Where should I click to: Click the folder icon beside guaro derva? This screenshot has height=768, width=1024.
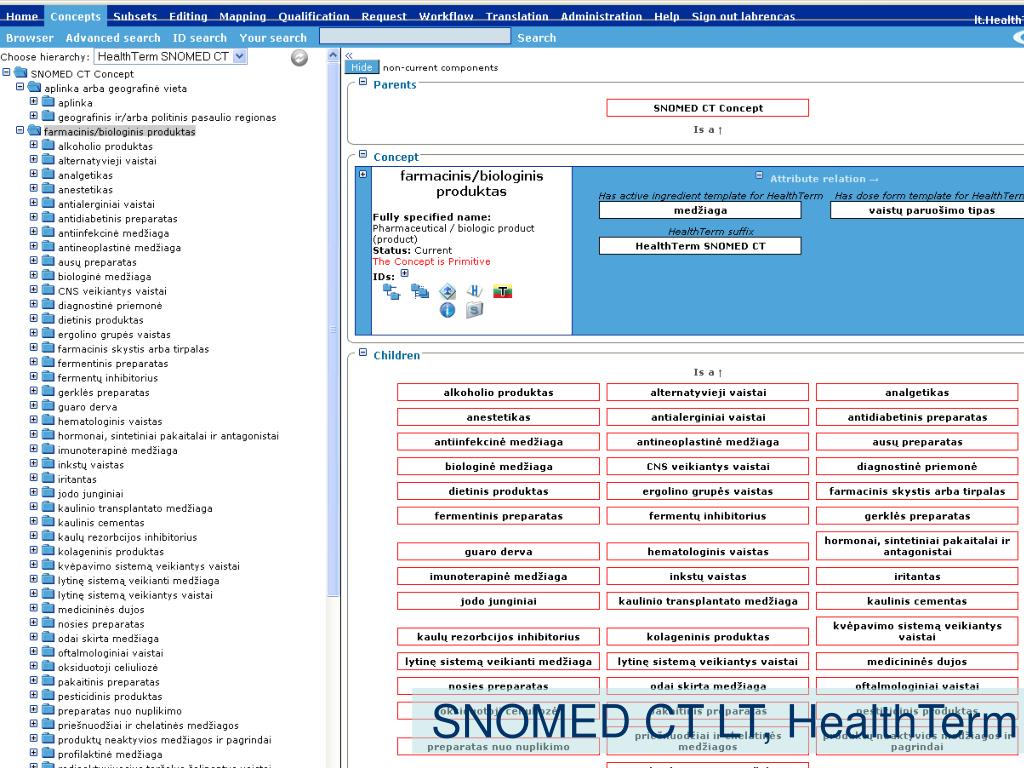tap(48, 406)
